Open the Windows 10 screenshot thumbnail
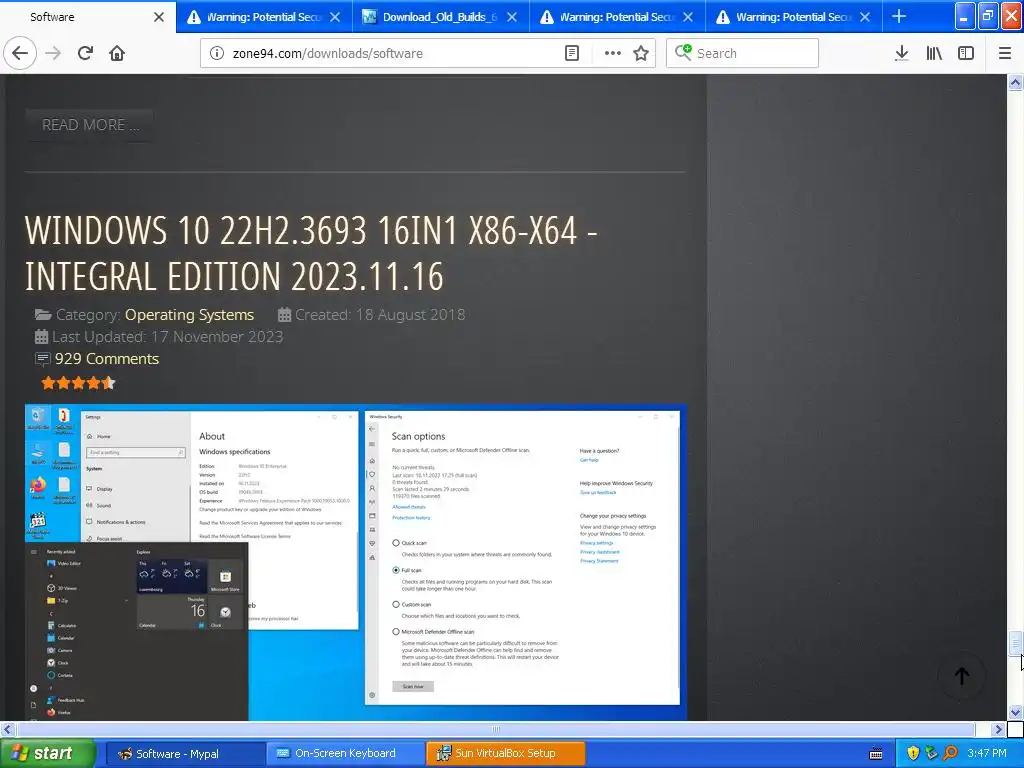Image resolution: width=1024 pixels, height=768 pixels. pos(356,562)
